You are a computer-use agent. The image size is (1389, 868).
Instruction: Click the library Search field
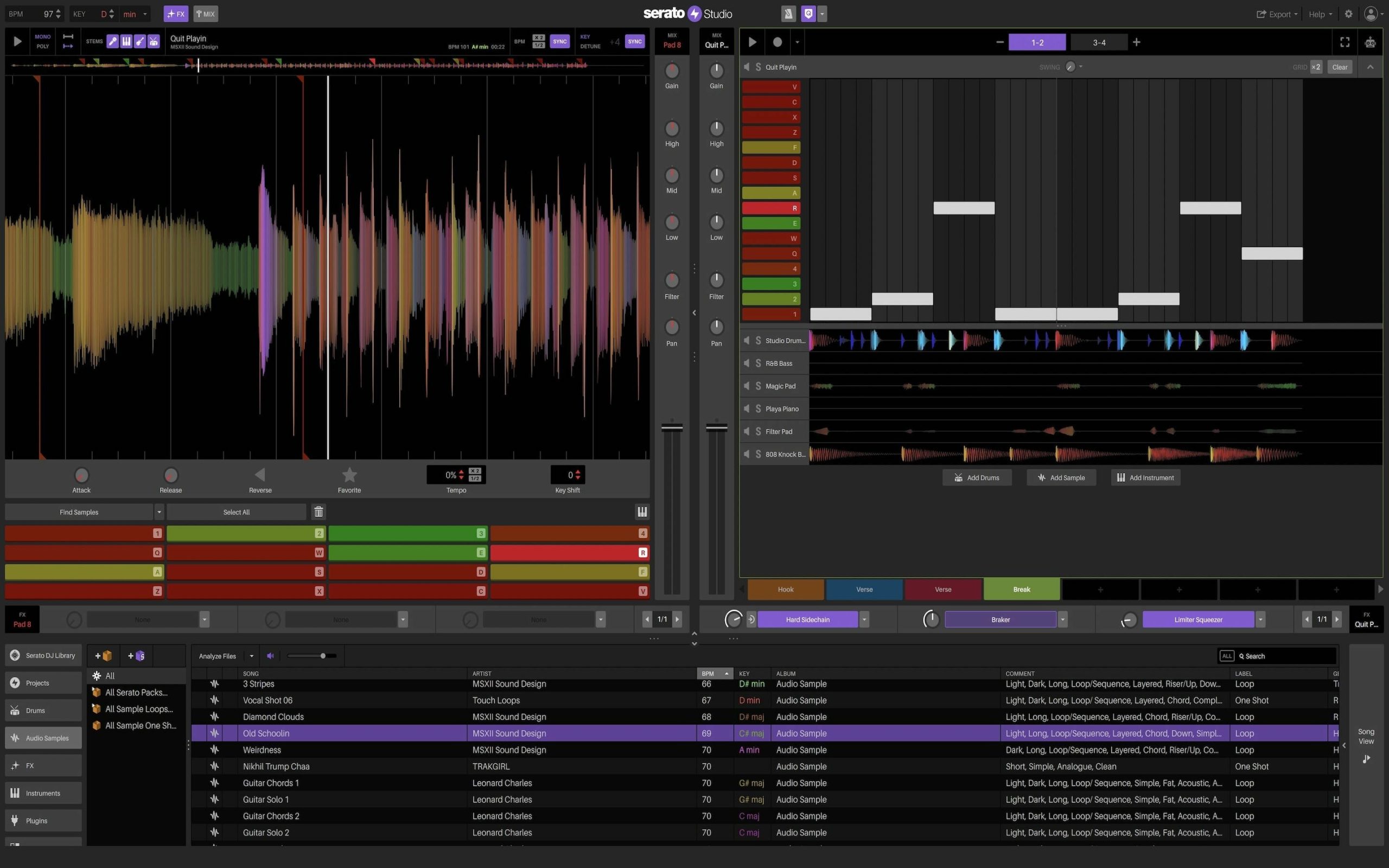pos(1286,655)
